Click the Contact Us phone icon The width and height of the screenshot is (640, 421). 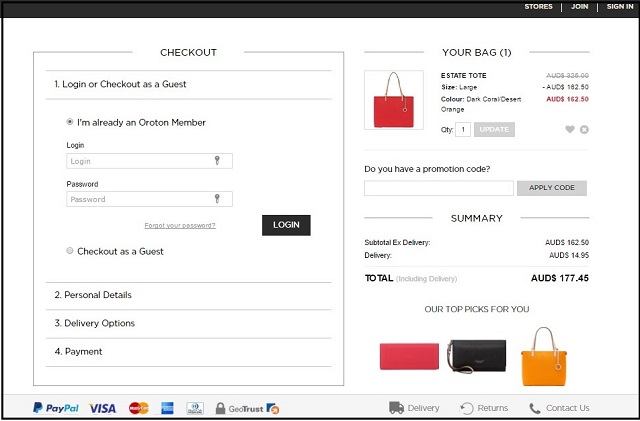point(535,408)
